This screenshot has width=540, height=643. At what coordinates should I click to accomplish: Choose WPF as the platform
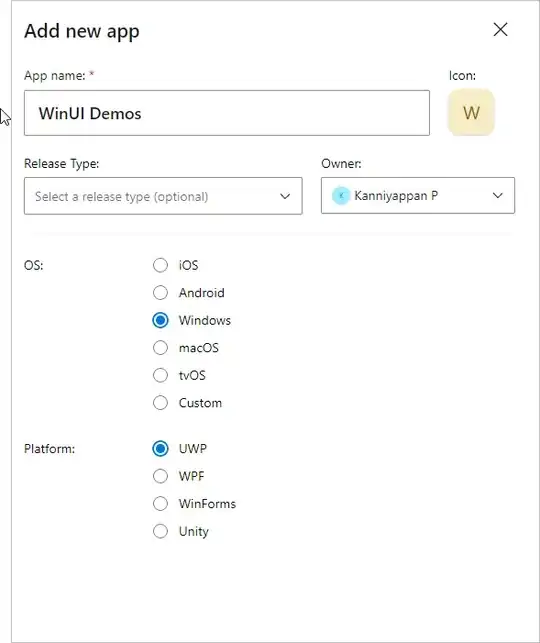point(160,476)
